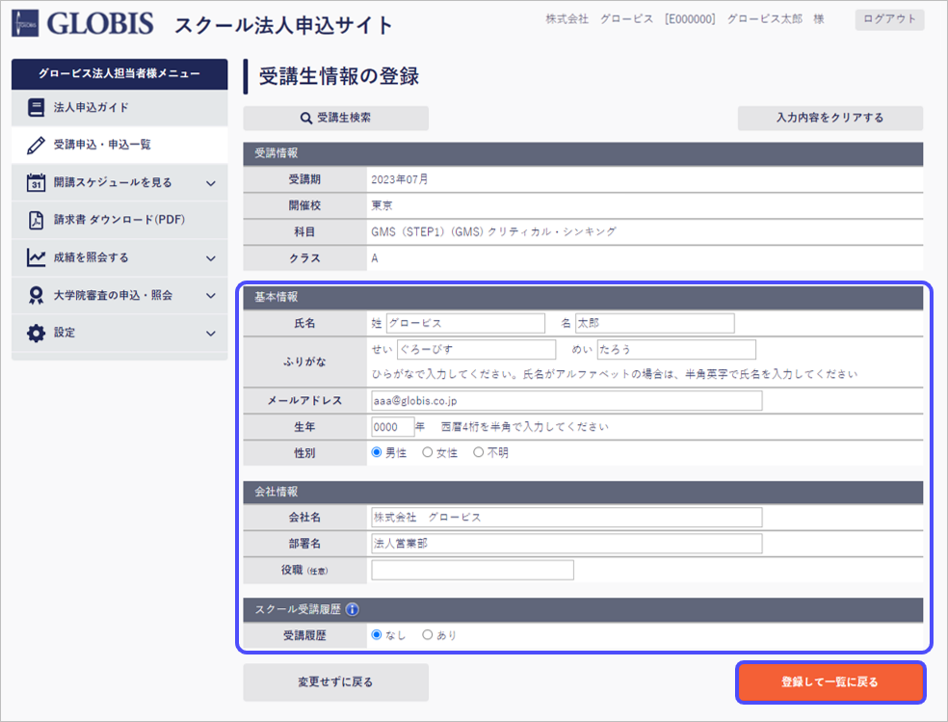This screenshot has width=948, height=722.
Task: Click the めい furigana input field
Action: click(677, 350)
